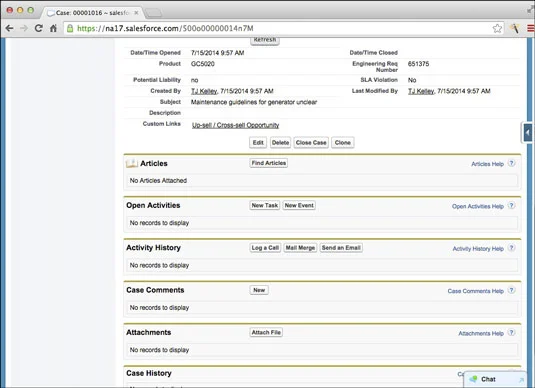Click the SLA Violation value No
The image size is (535, 388).
(x=412, y=80)
